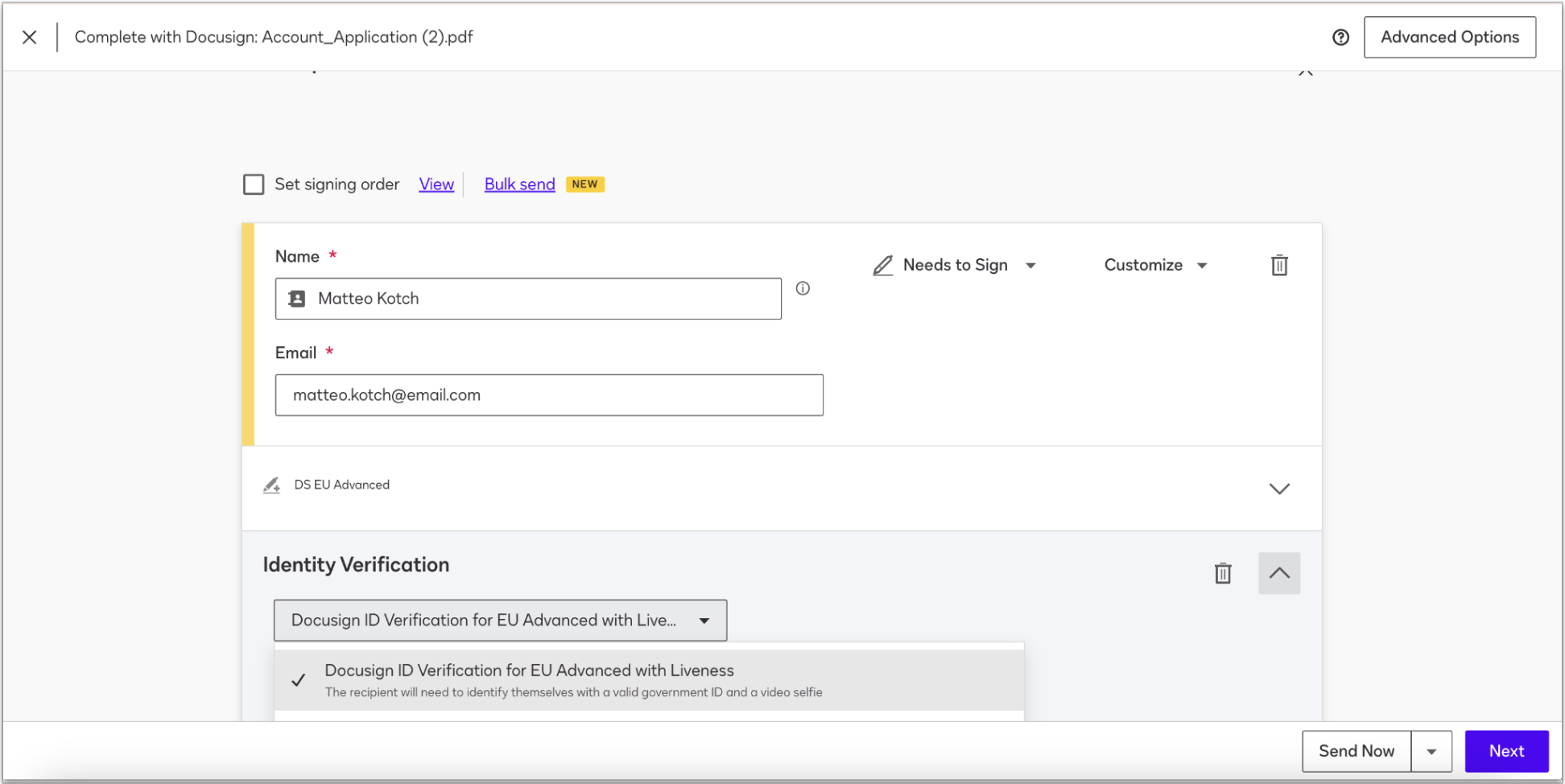This screenshot has height=784, width=1565.
Task: Open the Send Now options arrow
Action: 1431,751
